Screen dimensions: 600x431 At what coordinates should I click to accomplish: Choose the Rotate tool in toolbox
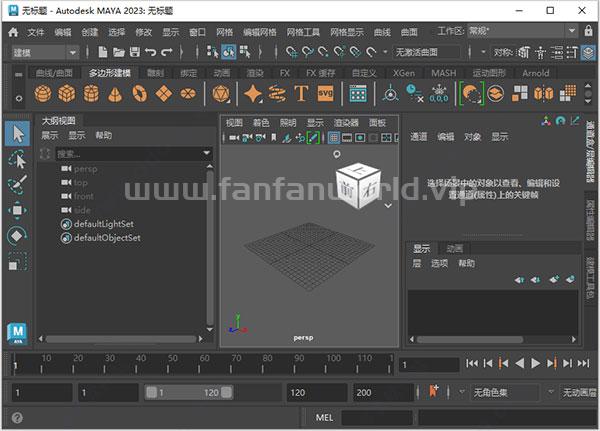click(x=17, y=236)
